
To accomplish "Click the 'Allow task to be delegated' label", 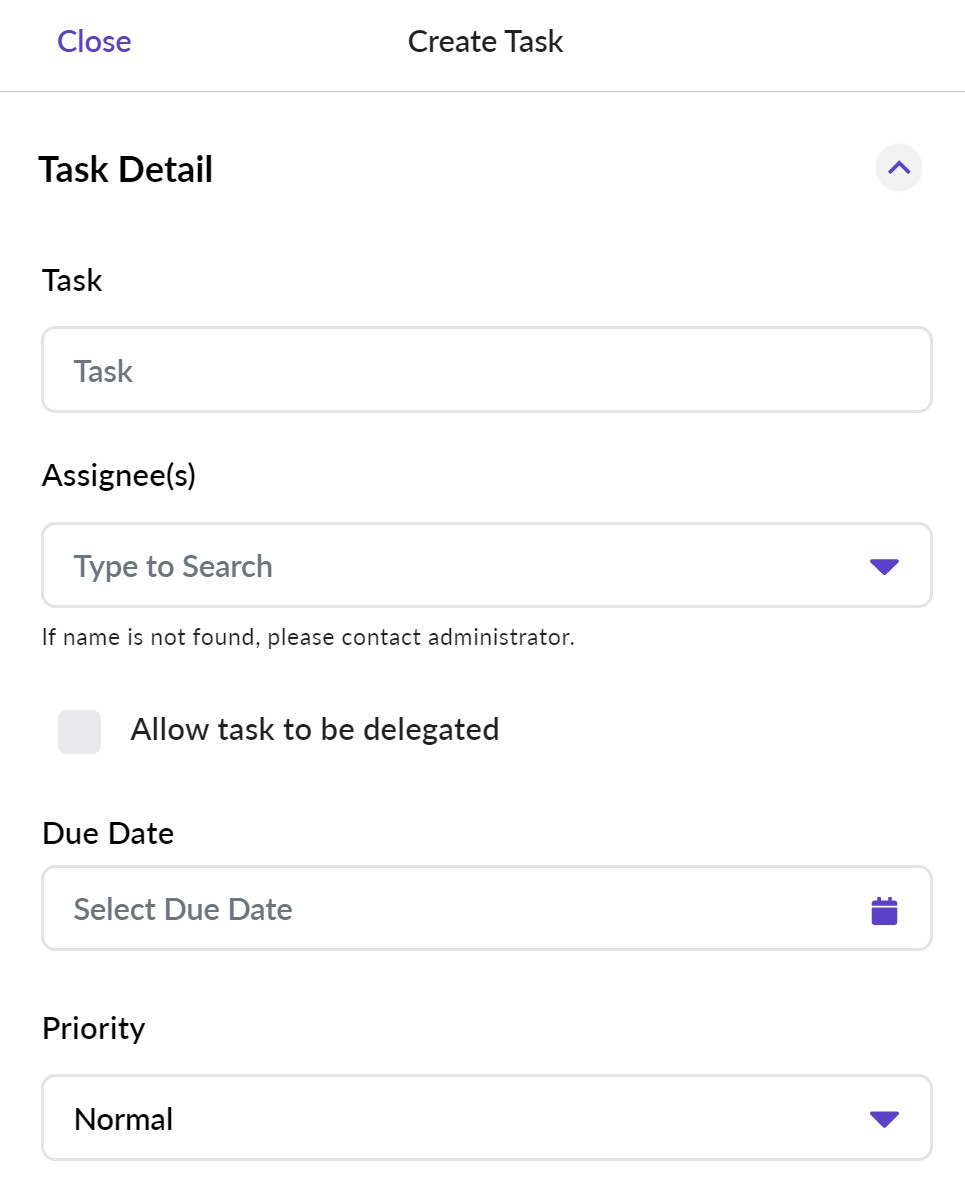I will [x=314, y=730].
